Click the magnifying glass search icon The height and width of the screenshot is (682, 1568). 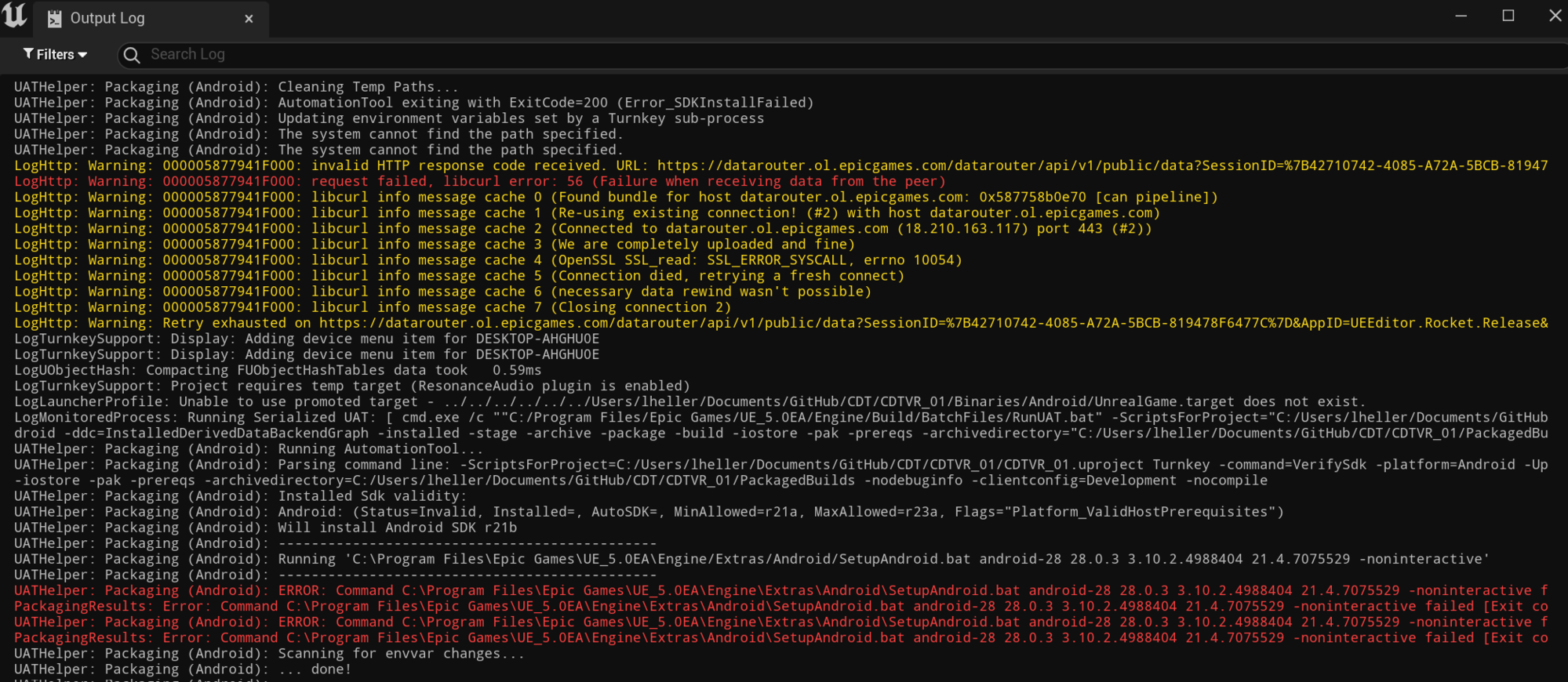click(x=132, y=55)
